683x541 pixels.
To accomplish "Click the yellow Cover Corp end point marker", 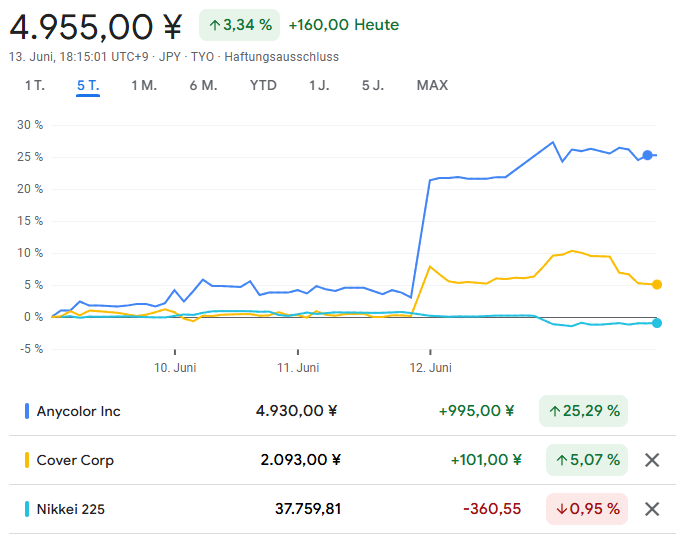I will point(657,284).
